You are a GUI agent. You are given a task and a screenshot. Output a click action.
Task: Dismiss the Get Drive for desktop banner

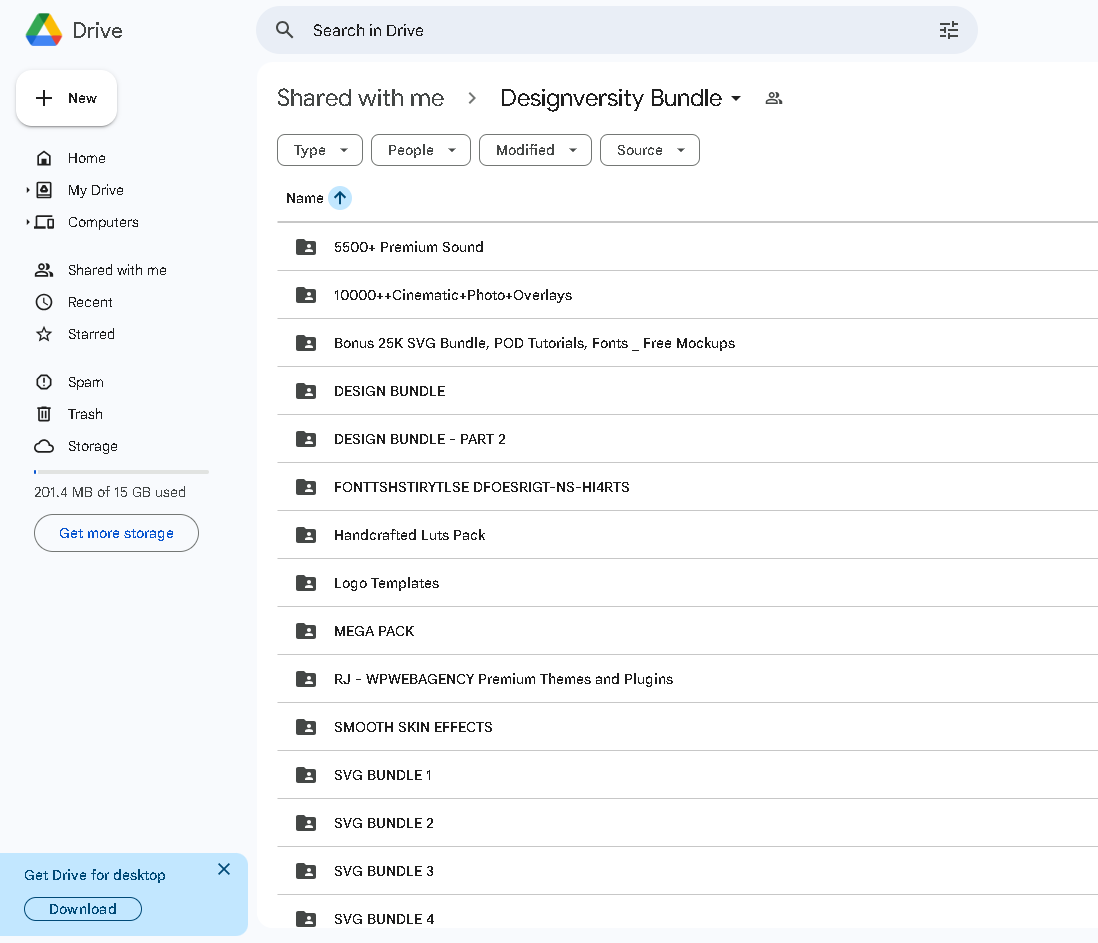pos(224,869)
